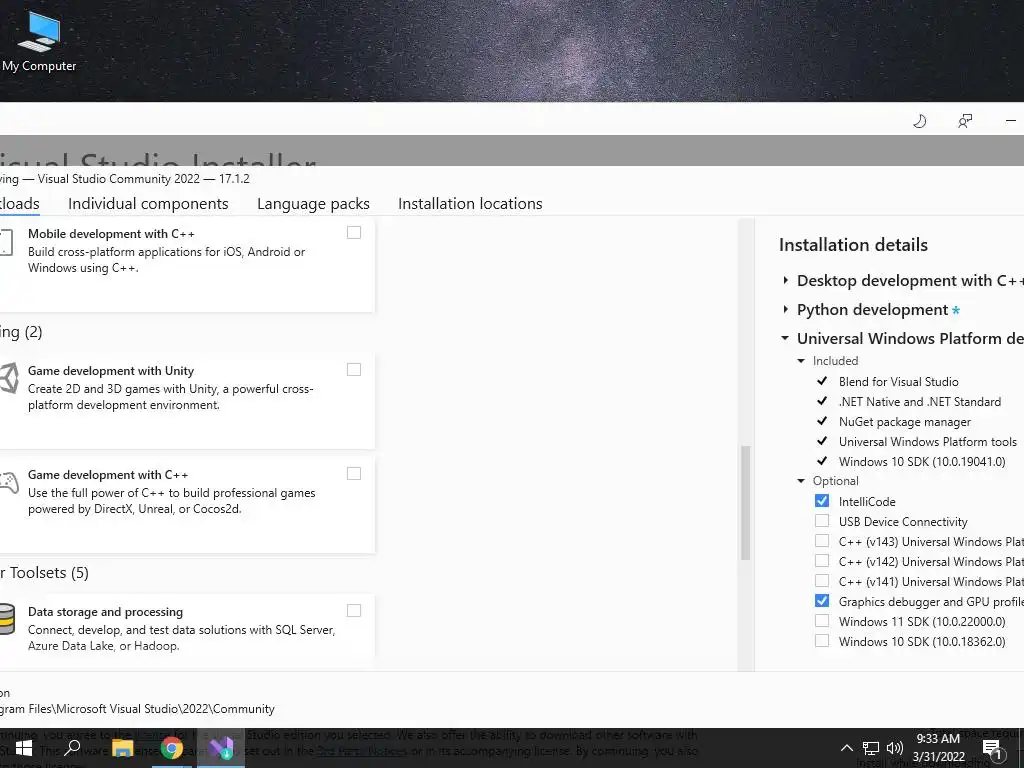The image size is (1024, 768).
Task: Enable C++ (v141) Universal Windows Platform tools
Action: pyautogui.click(x=822, y=581)
